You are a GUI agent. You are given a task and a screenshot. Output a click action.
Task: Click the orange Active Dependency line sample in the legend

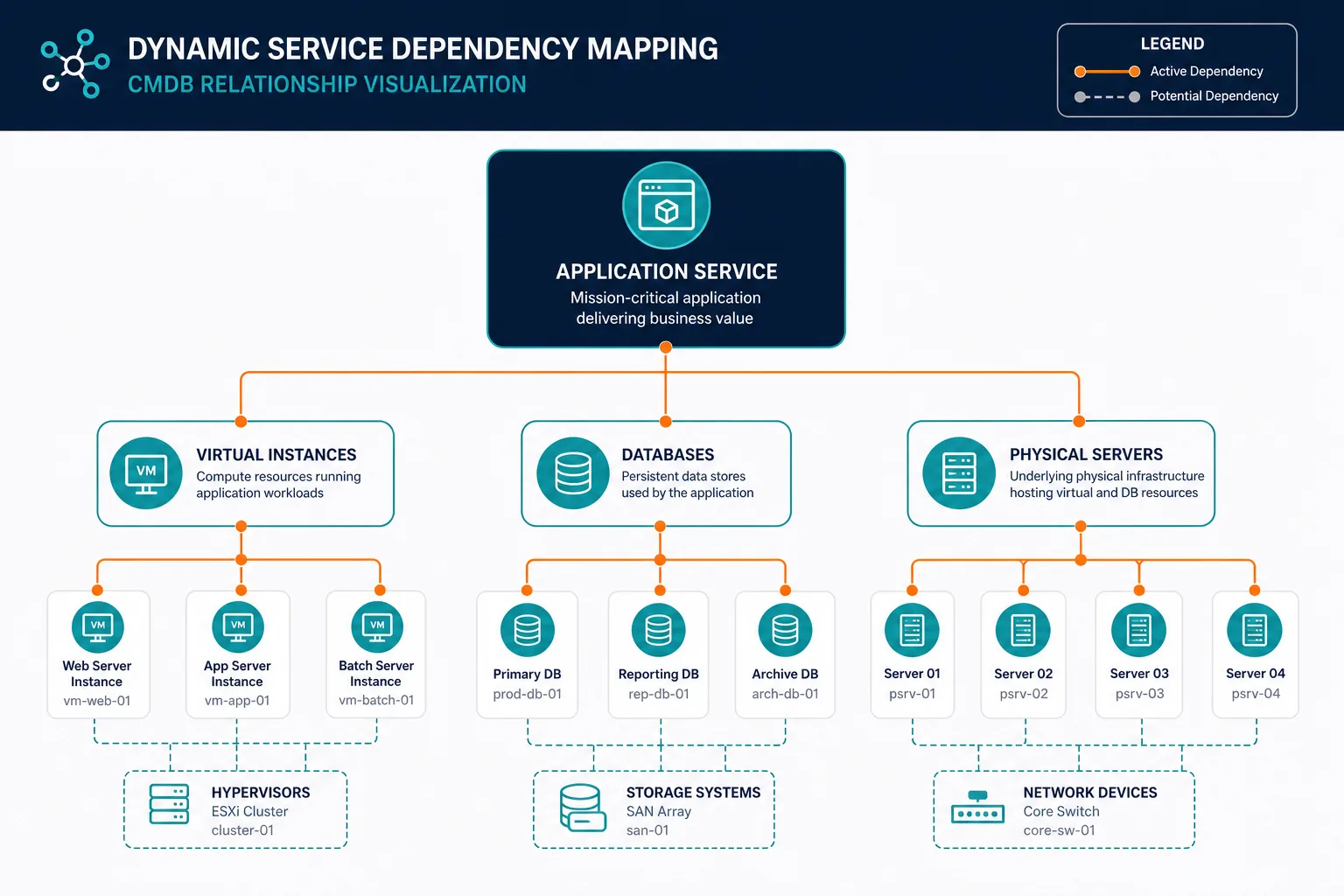(1107, 72)
